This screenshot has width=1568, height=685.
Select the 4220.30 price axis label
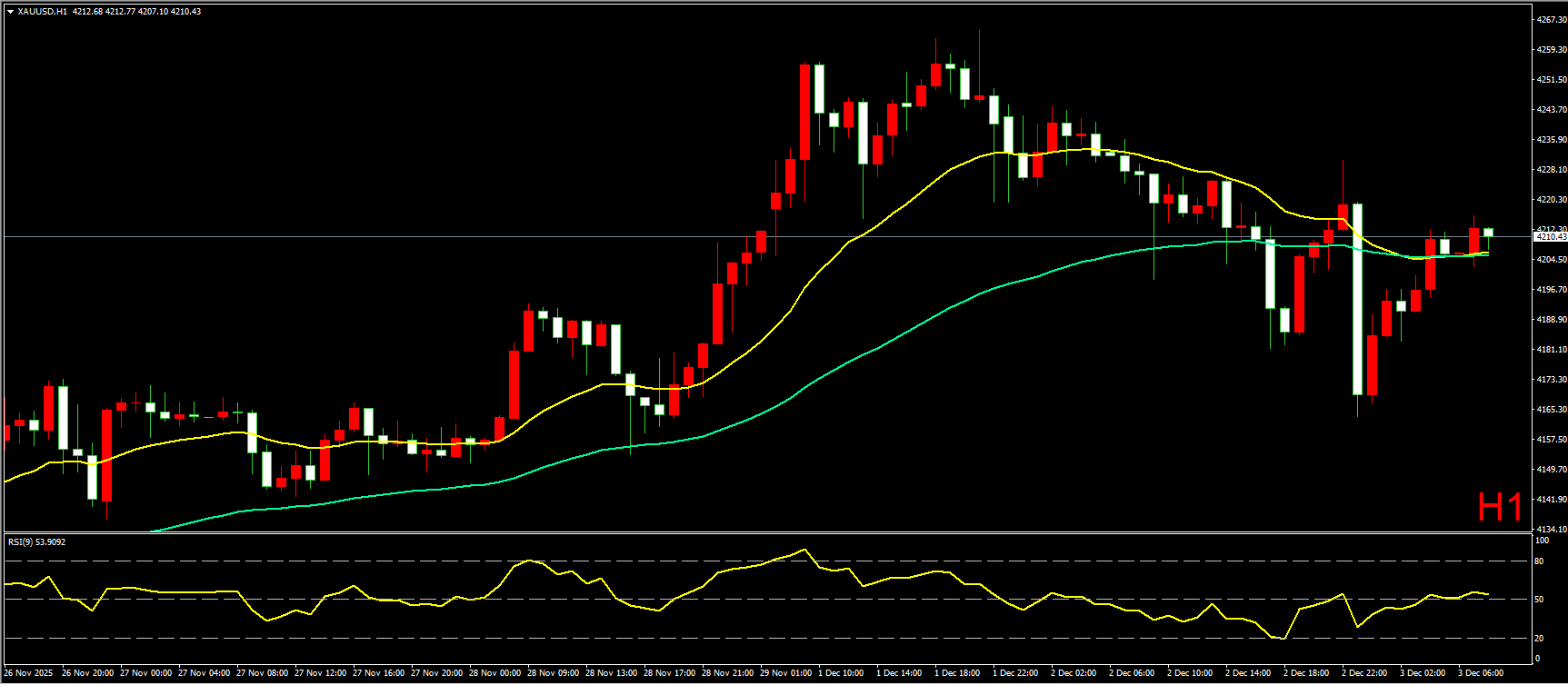point(1551,199)
